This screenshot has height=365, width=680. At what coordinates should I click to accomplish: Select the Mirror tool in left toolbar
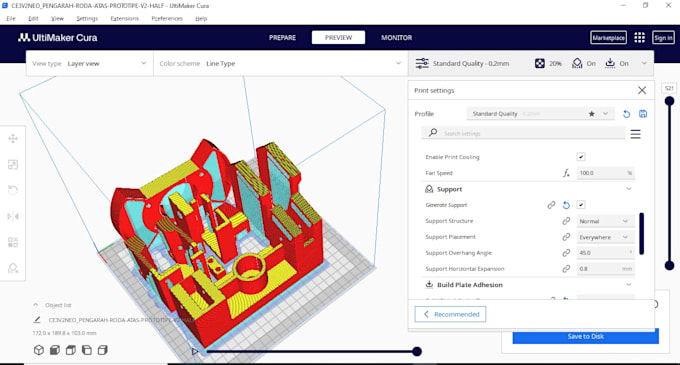13,216
